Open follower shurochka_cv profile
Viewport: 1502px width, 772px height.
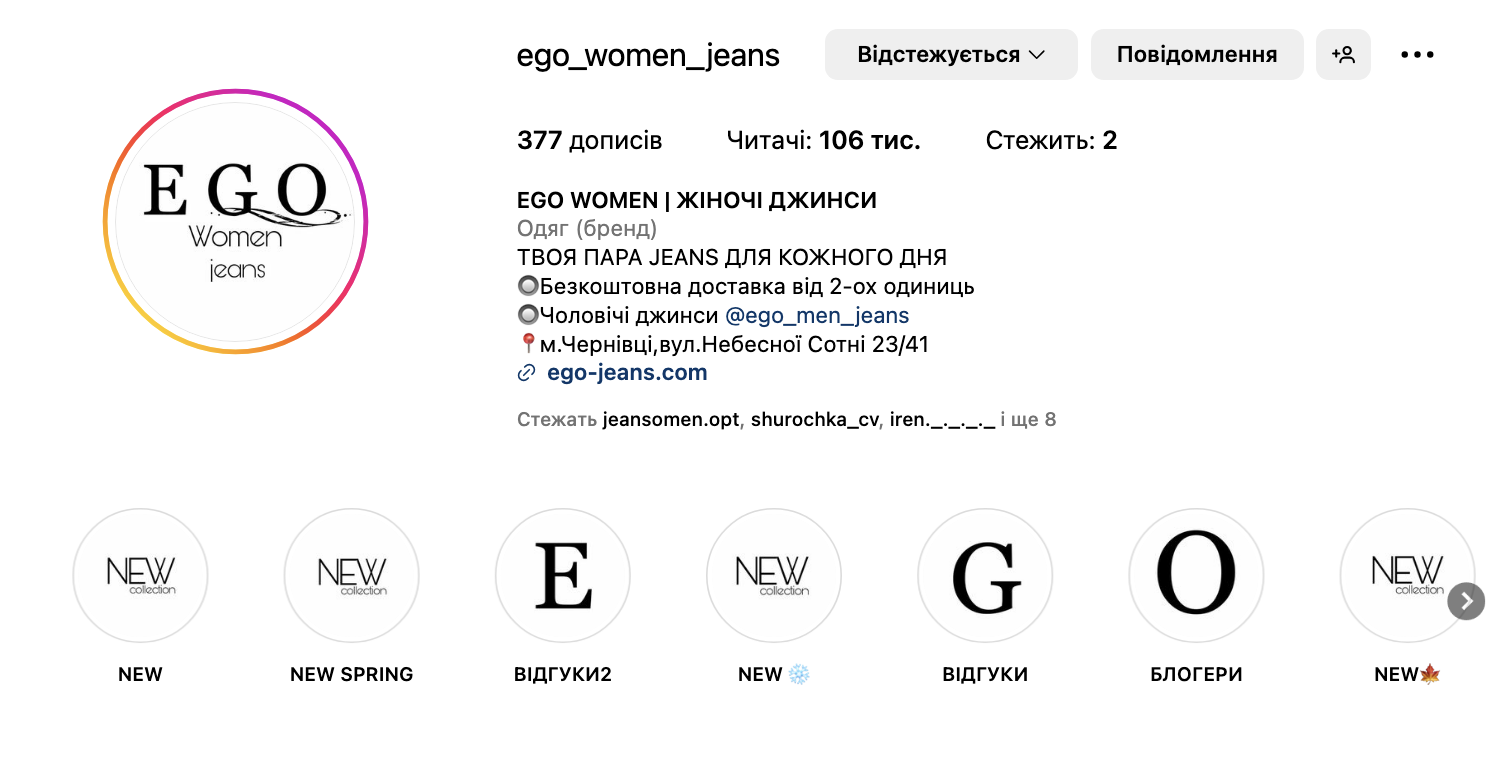pos(814,420)
